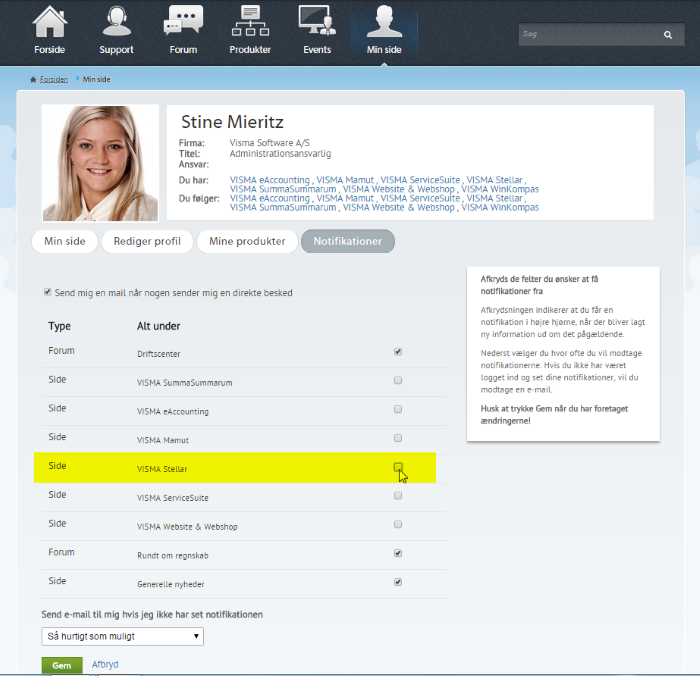
Task: Uncheck the Rundt om regnskab checkbox
Action: [x=398, y=553]
